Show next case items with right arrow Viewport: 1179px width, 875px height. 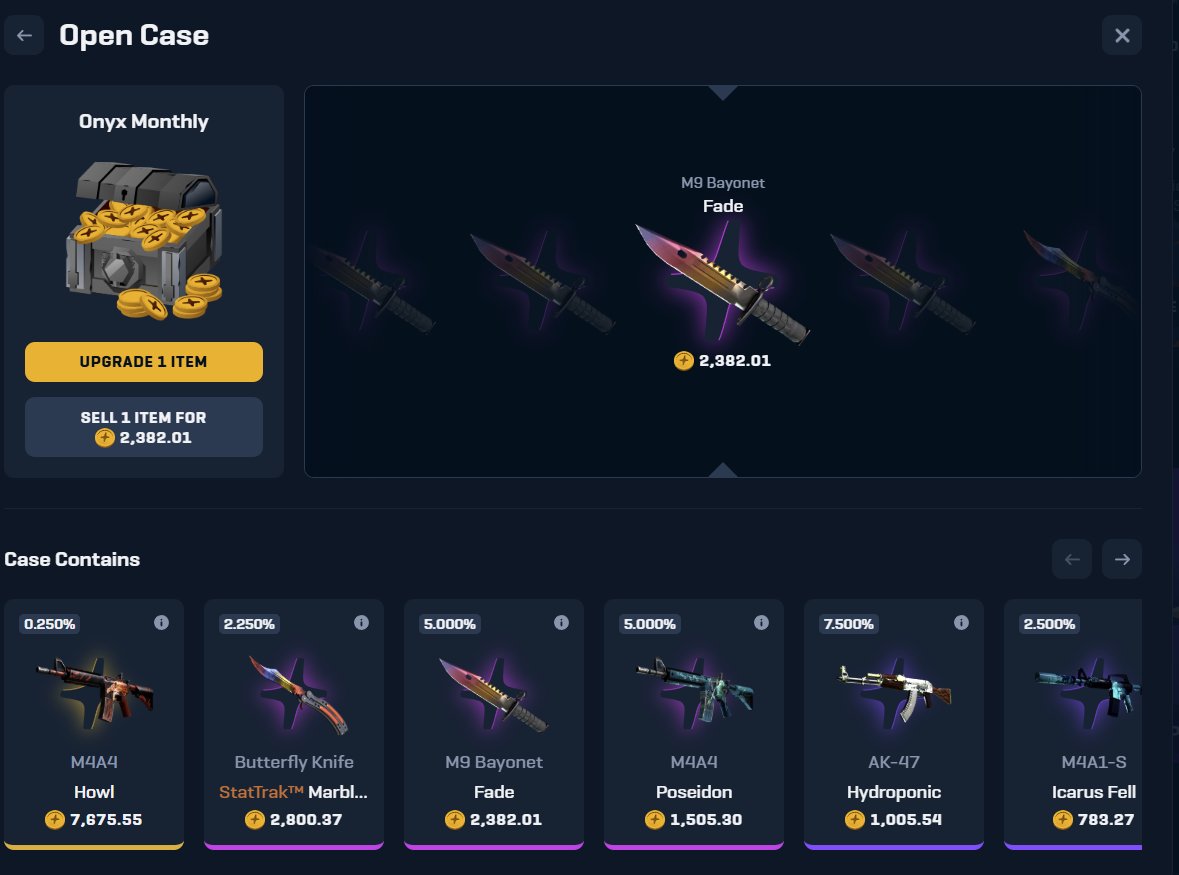(x=1122, y=559)
